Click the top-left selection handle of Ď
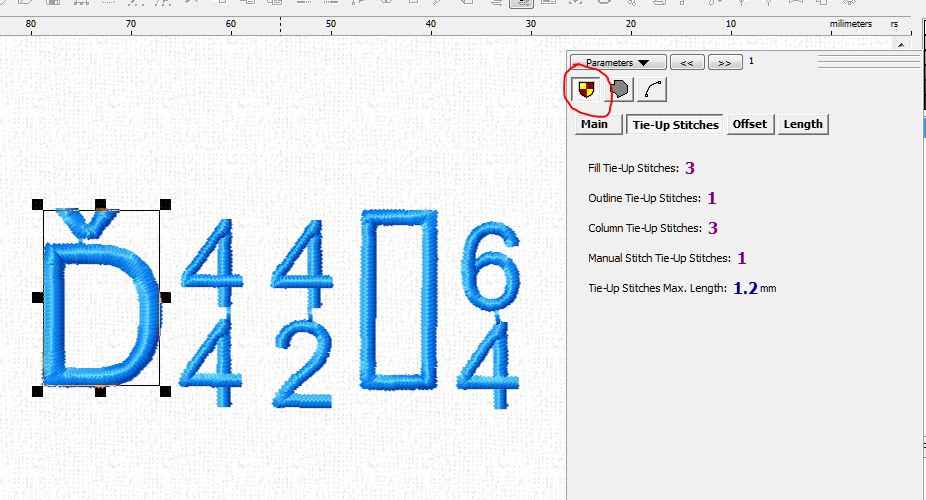Image resolution: width=926 pixels, height=500 pixels. click(x=38, y=204)
